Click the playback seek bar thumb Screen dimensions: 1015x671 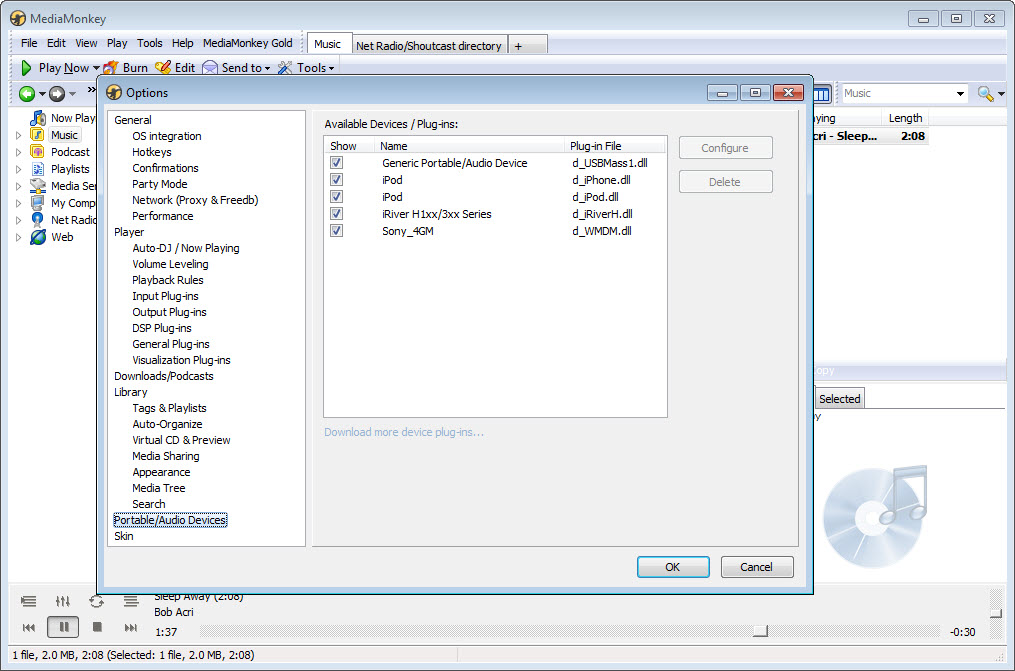pos(761,631)
